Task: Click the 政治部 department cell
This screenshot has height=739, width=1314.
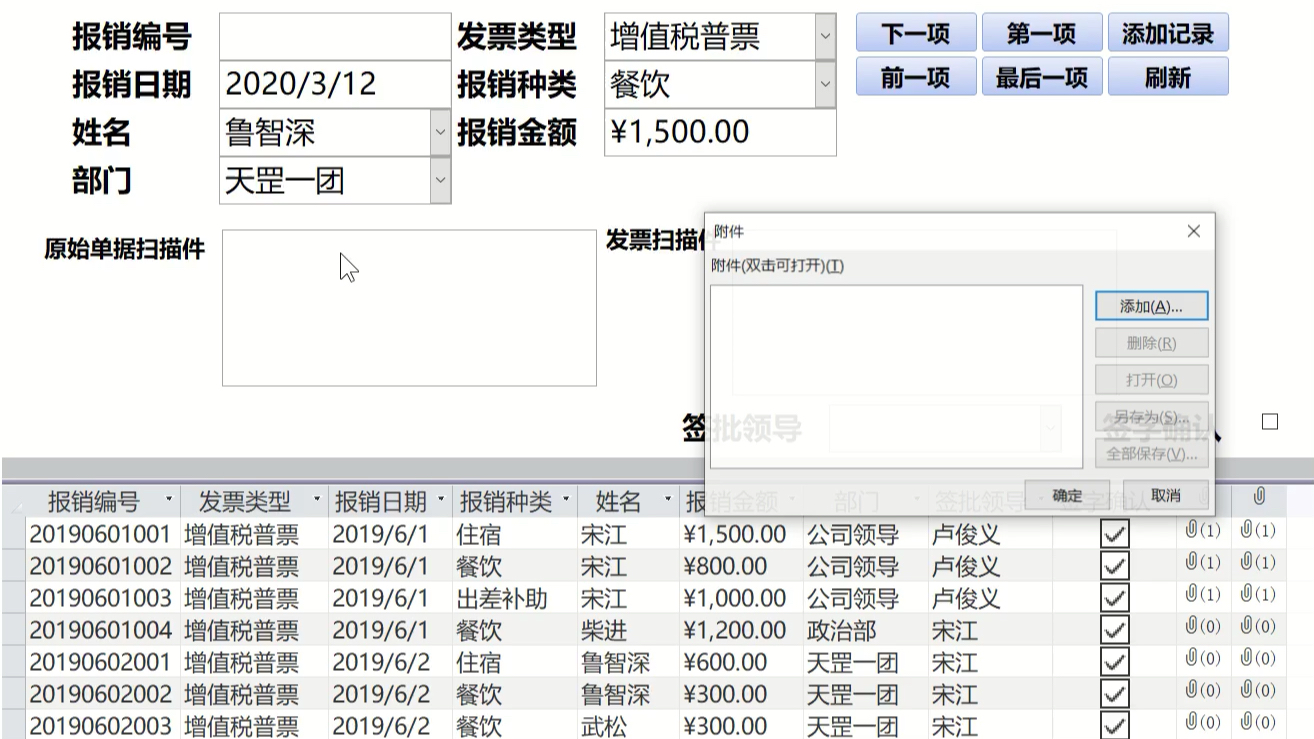Action: (865, 630)
